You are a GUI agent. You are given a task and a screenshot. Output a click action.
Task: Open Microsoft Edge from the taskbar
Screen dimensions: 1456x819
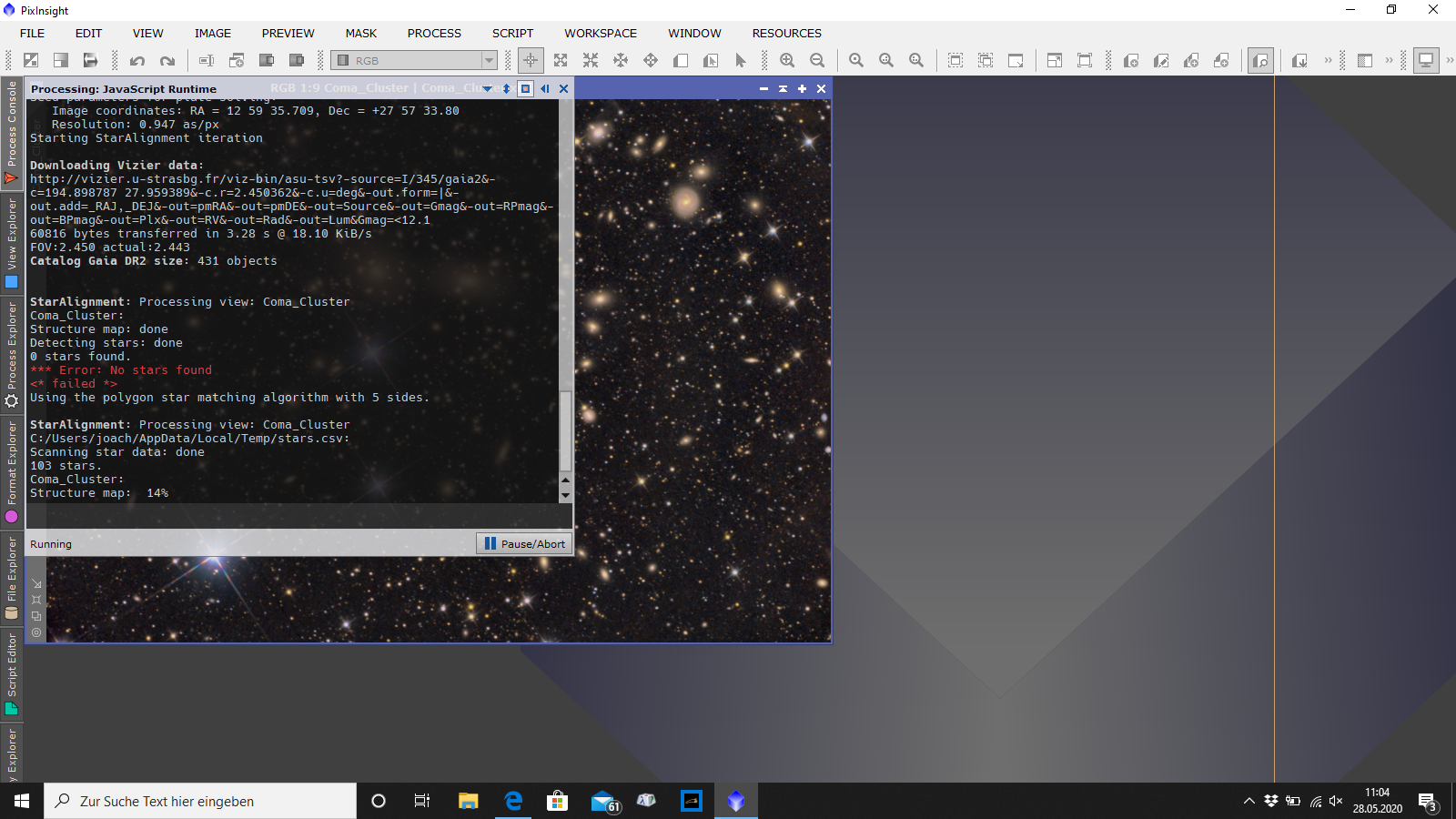[513, 801]
